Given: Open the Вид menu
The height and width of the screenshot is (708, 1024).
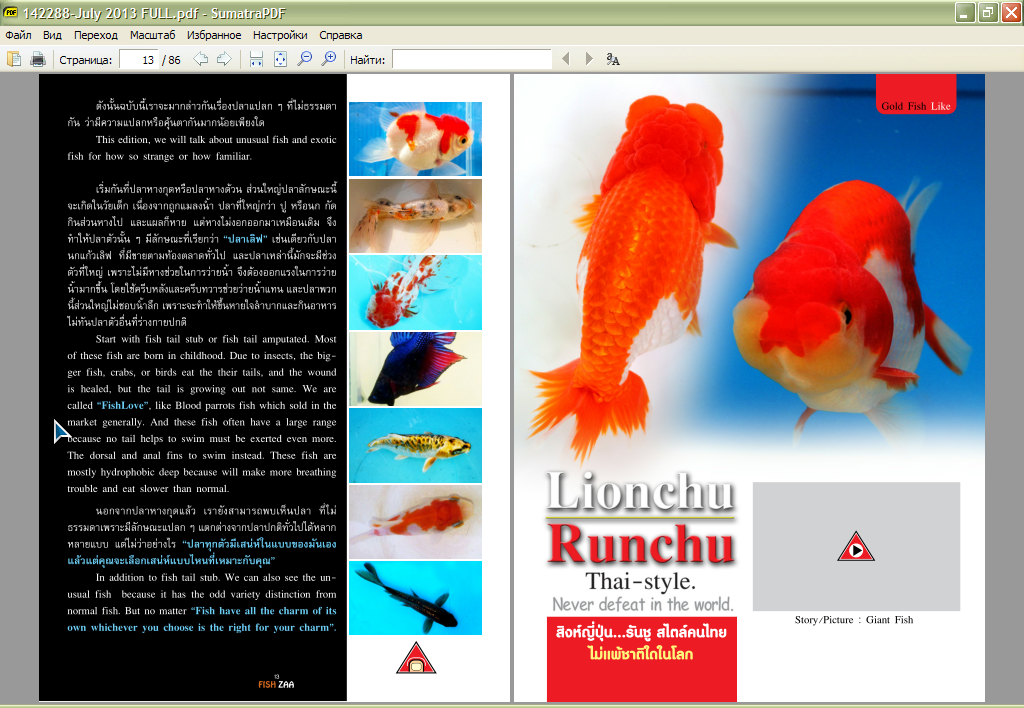Looking at the screenshot, I should click(x=52, y=35).
